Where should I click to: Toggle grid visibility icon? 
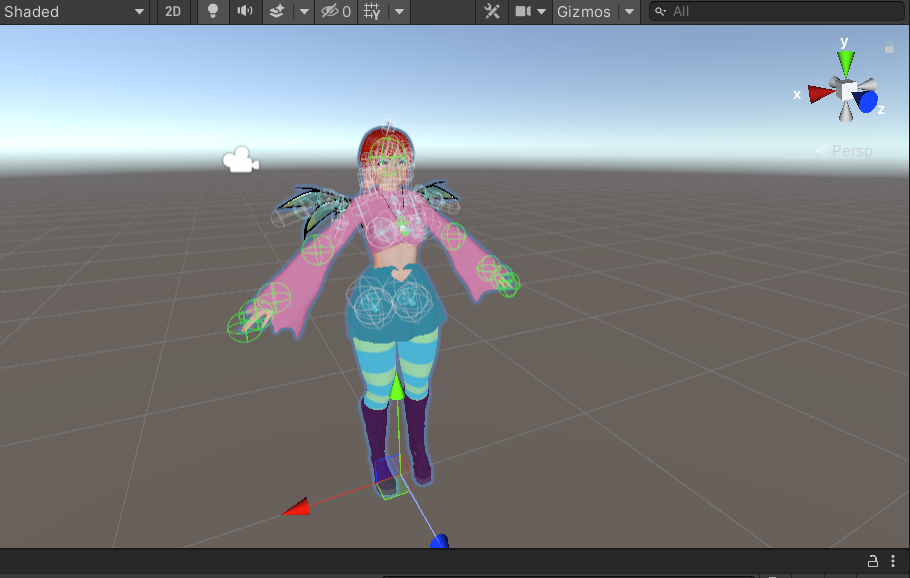372,11
